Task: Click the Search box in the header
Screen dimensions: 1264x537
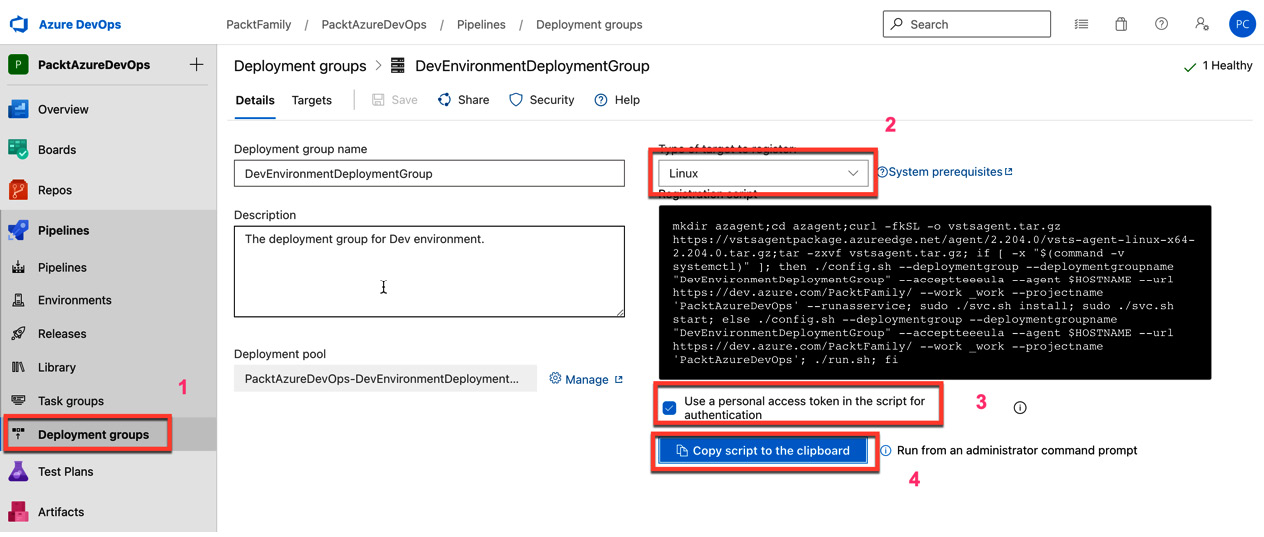Action: [967, 24]
